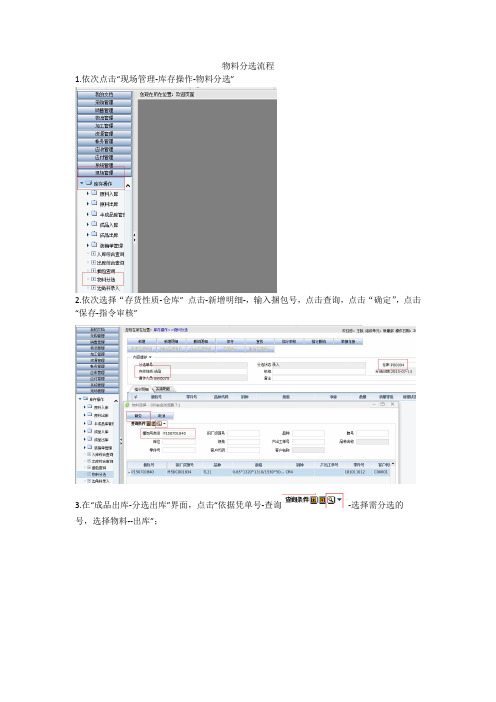Image resolution: width=496 pixels, height=702 pixels.
Task: Open blue dropdown arrow in step 3 inline image
Action: coord(339,499)
